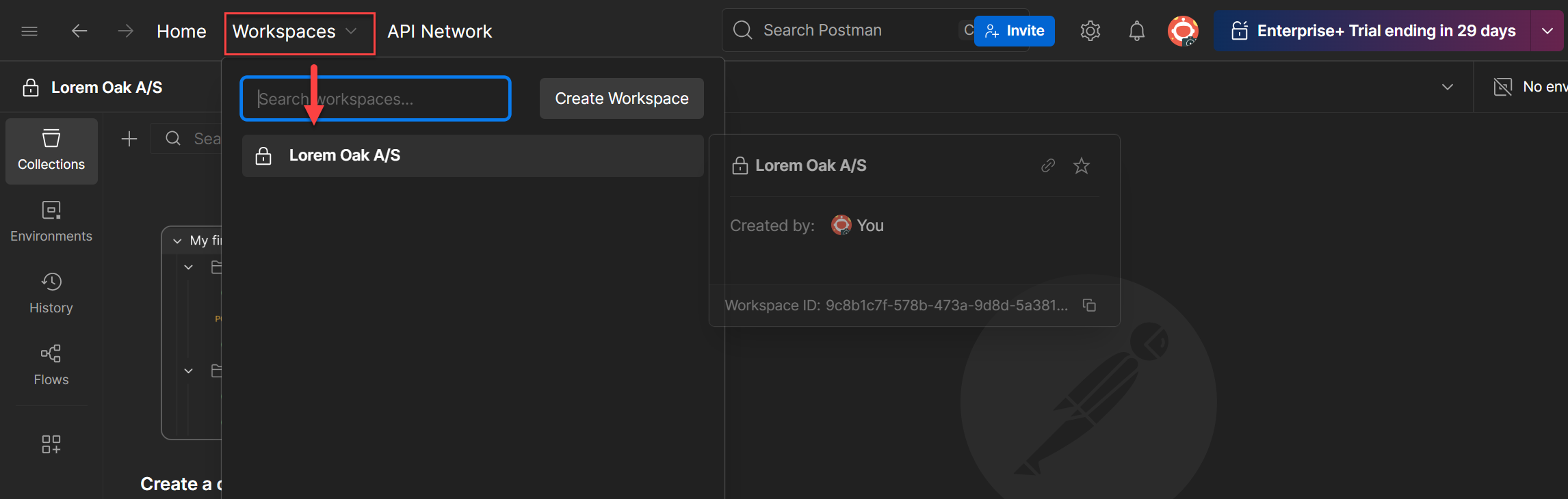1568x499 pixels.
Task: Collapse the second folder chevron in collection
Action: (x=189, y=371)
